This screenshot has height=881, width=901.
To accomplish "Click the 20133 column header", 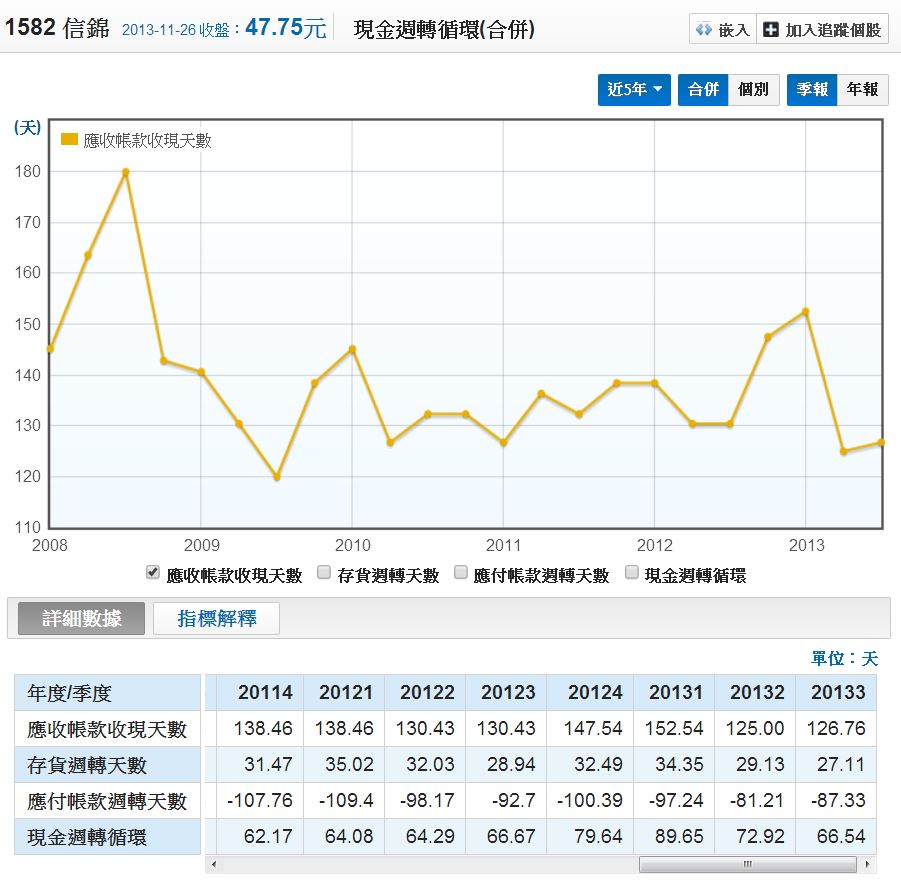I will point(838,692).
